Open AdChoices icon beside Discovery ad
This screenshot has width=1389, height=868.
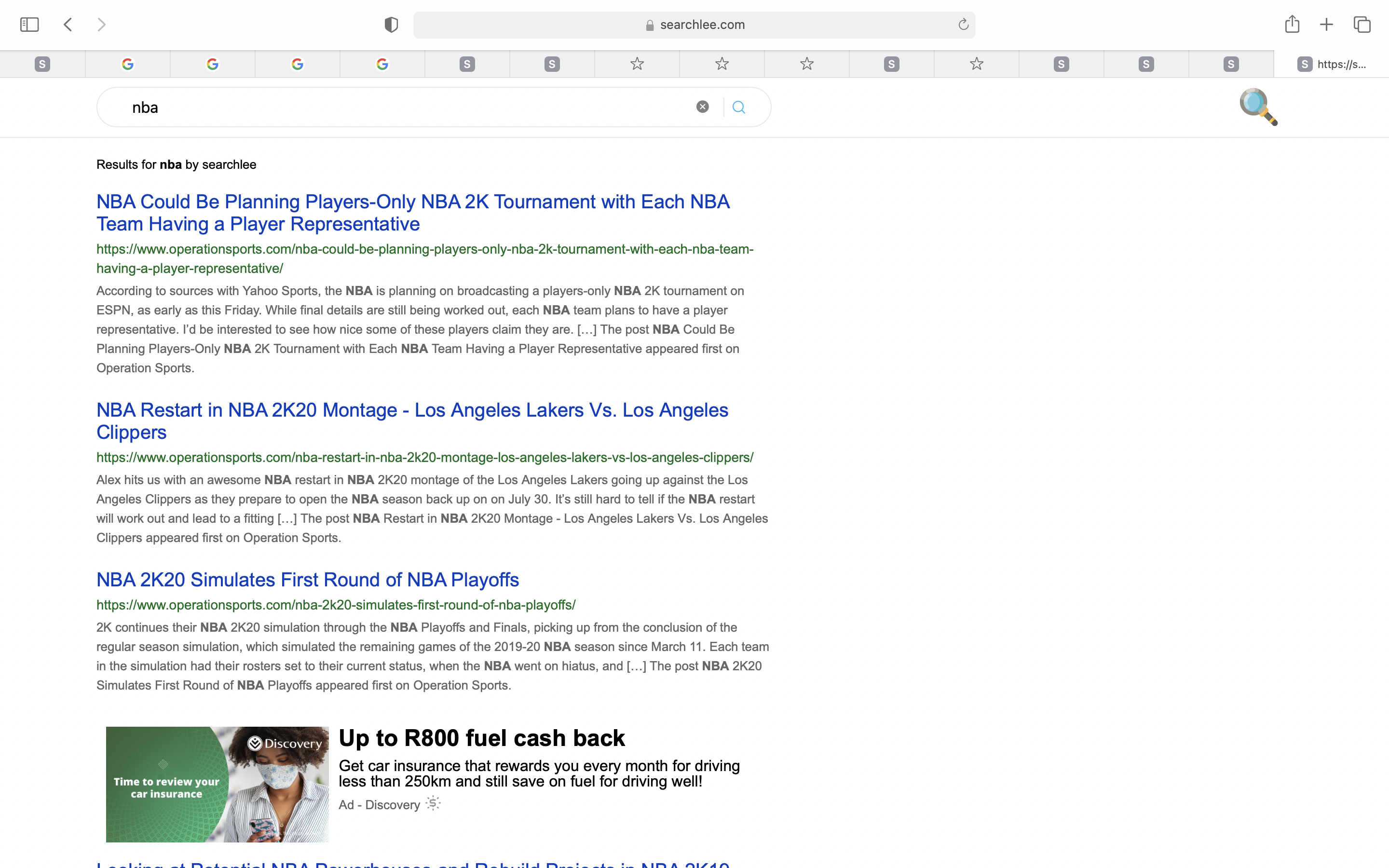click(x=434, y=803)
